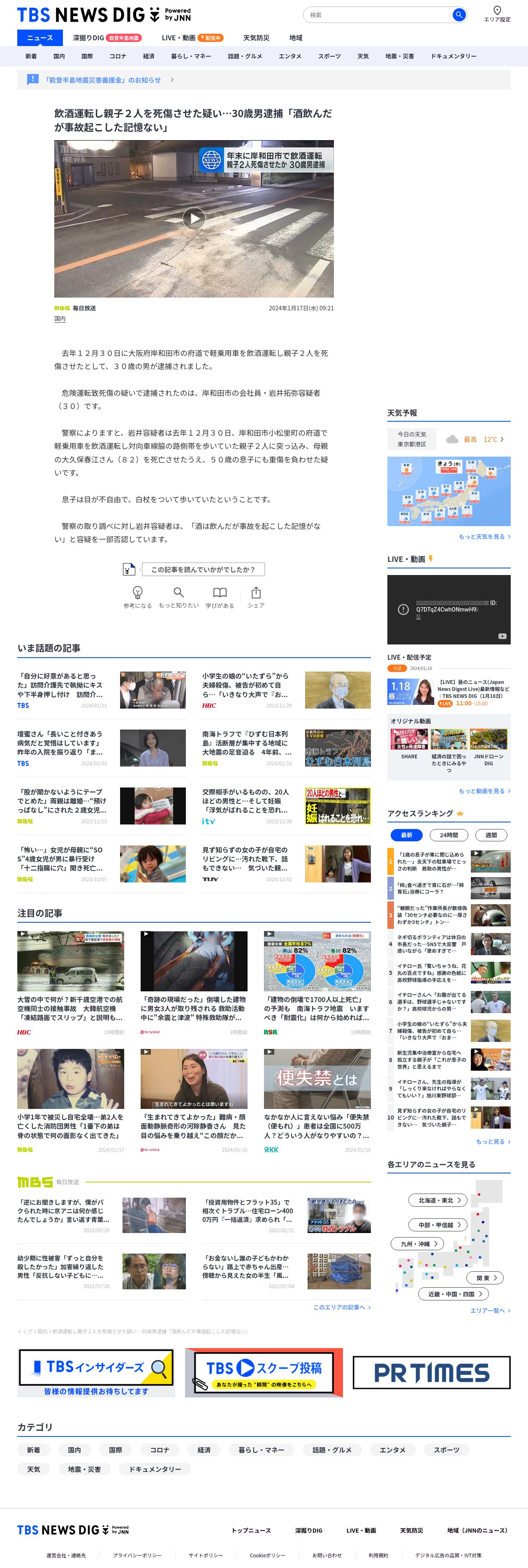Open 南海トラフ ひずむ日本列島 article thumbnail

pyautogui.click(x=337, y=748)
